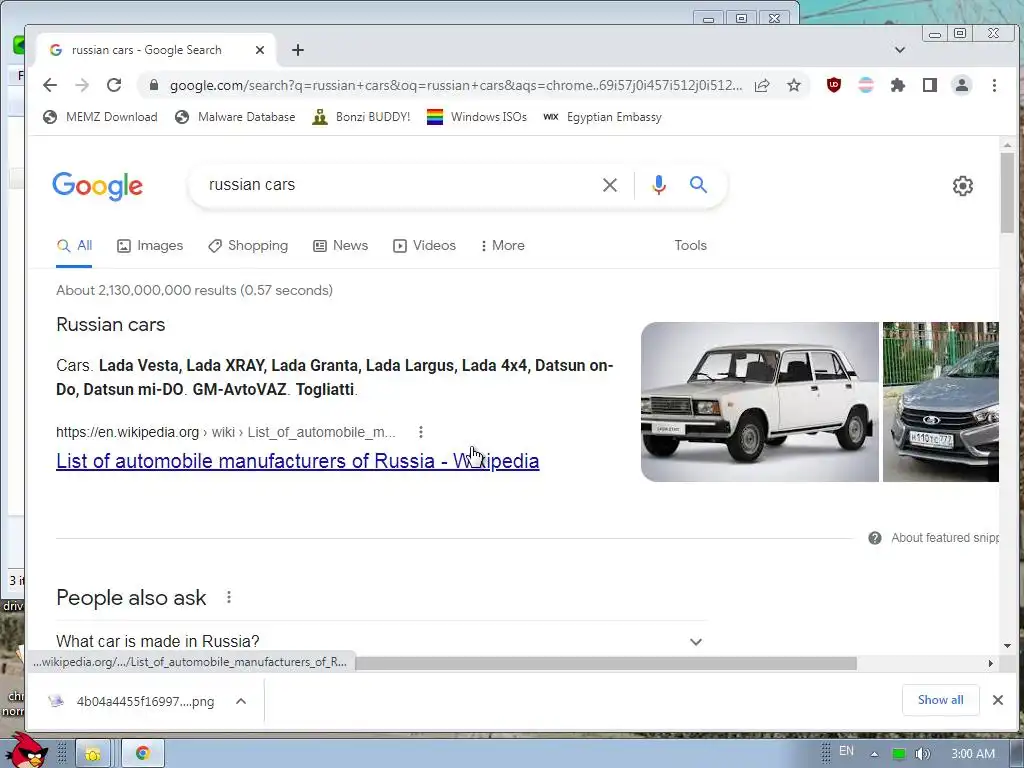Click the forward navigation arrow
Screen dimensions: 1024x768
(82, 85)
